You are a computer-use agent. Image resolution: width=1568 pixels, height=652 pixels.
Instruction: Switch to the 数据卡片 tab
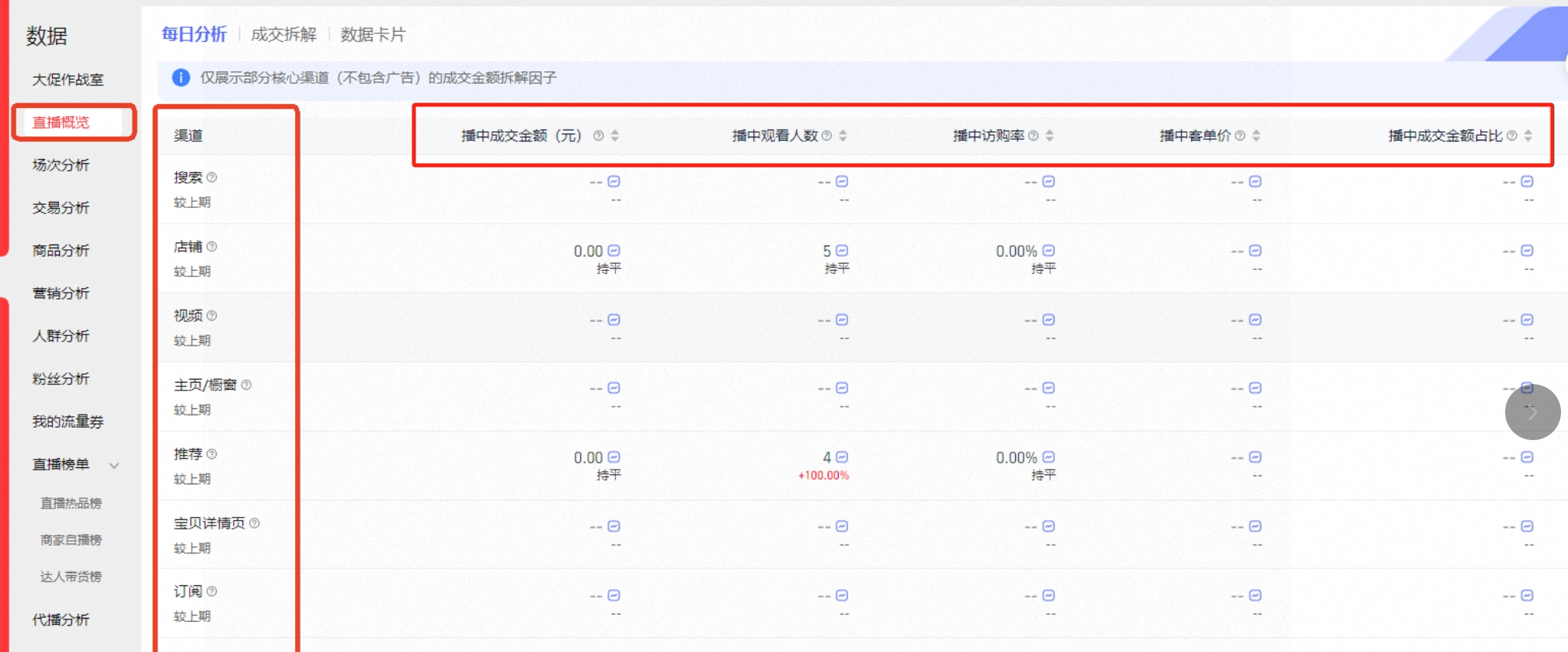pyautogui.click(x=373, y=34)
